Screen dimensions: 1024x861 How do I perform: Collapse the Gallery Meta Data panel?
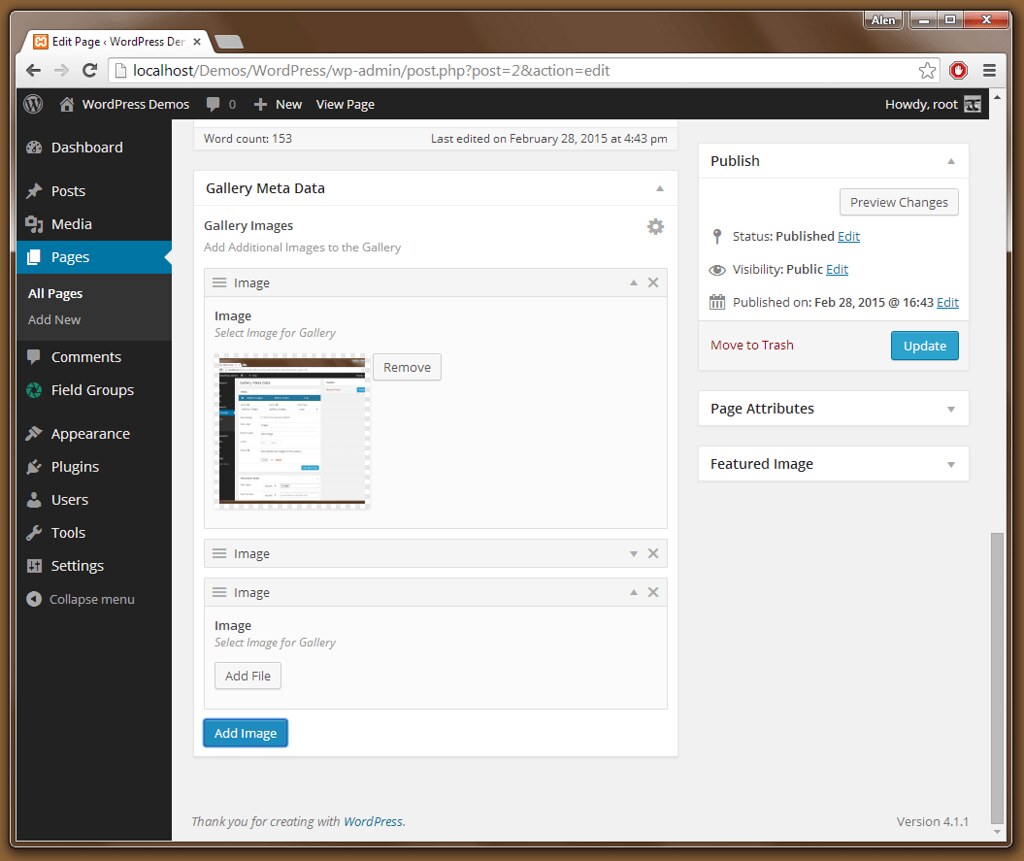coord(660,189)
